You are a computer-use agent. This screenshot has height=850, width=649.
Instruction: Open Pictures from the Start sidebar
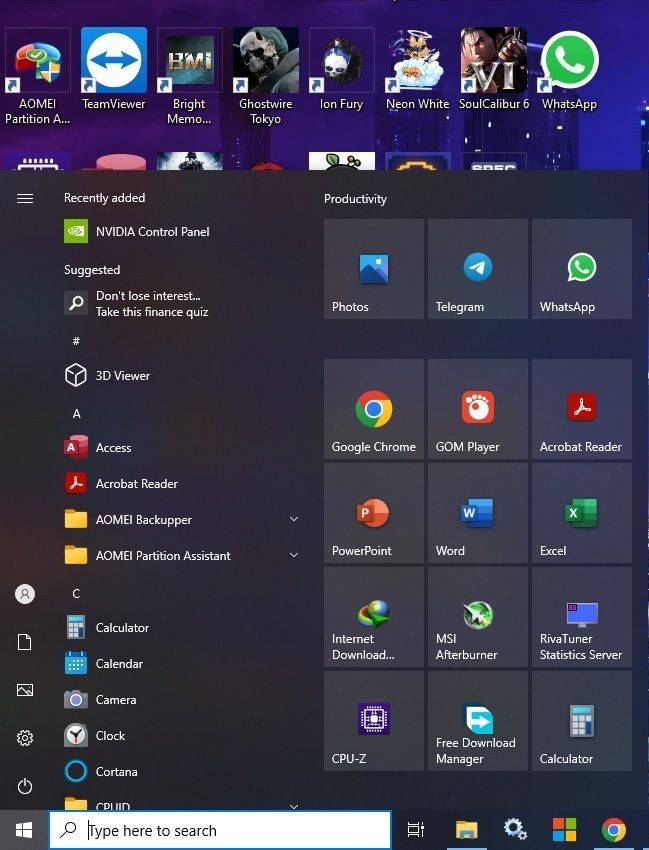25,690
